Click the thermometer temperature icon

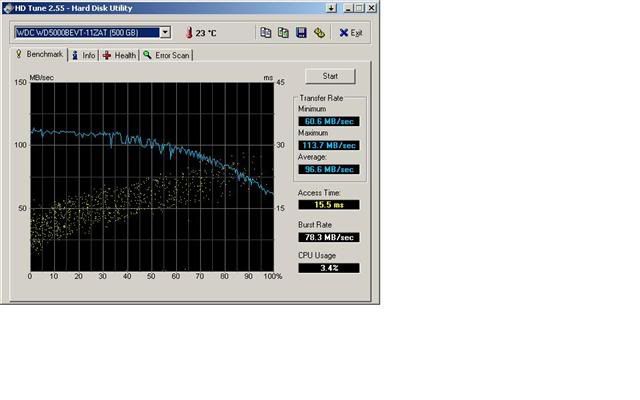(186, 32)
